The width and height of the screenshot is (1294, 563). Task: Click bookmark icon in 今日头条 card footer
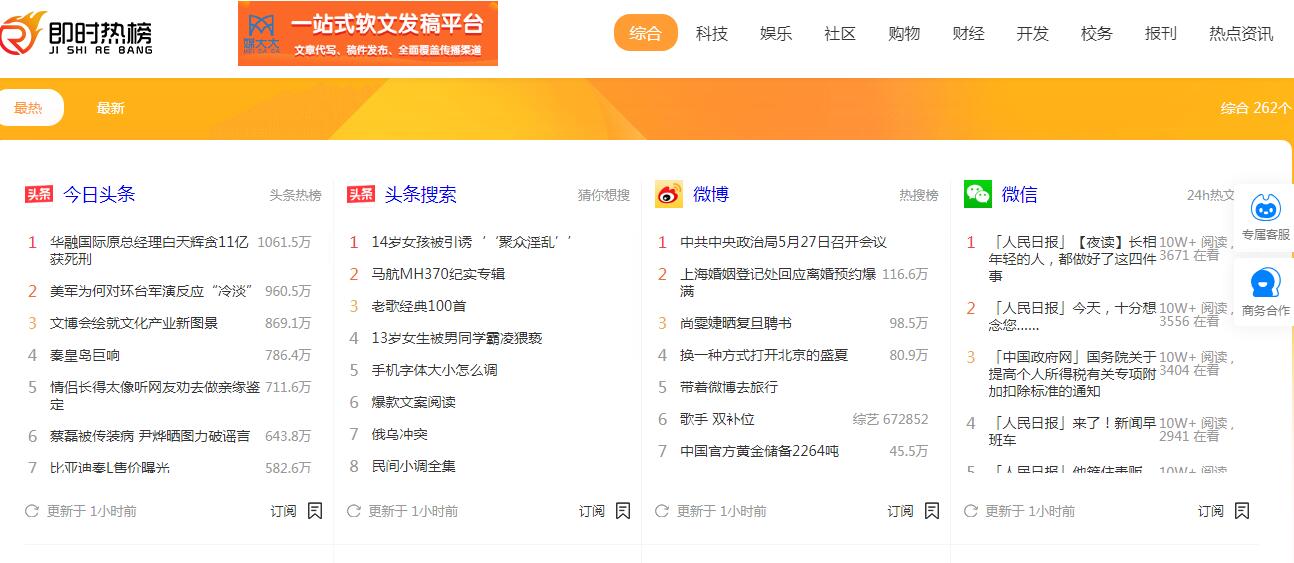pyautogui.click(x=315, y=511)
